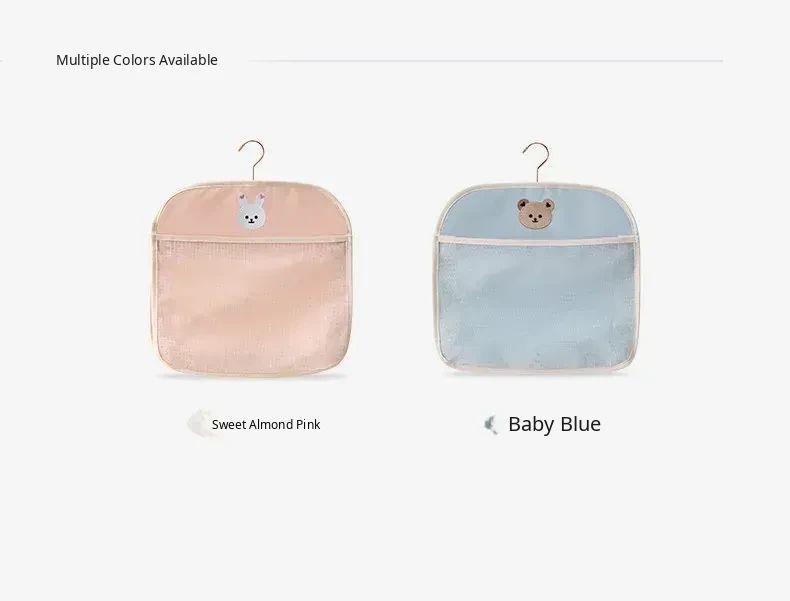Click the blue bag's metal hook
Screen dimensions: 790x601
(x=536, y=163)
